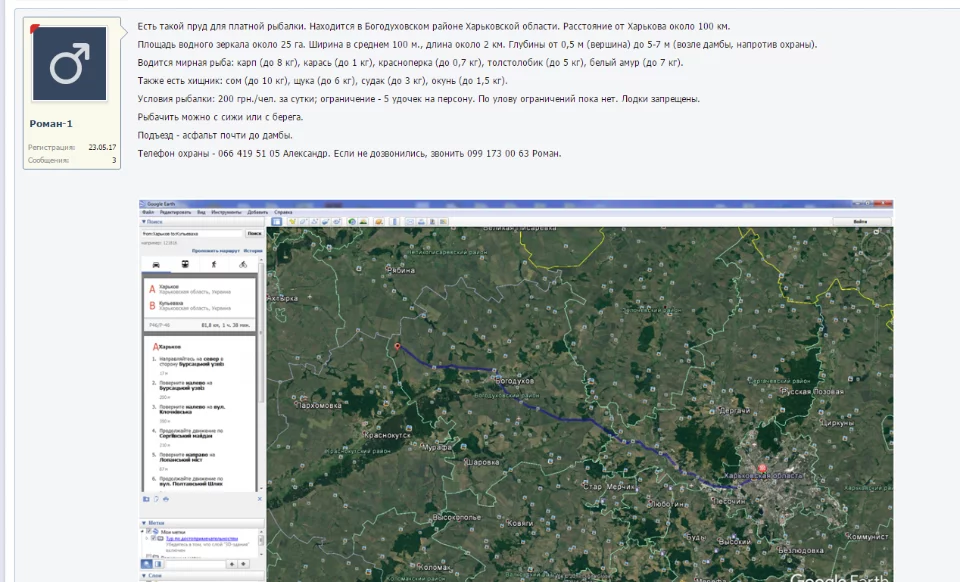Image resolution: width=960 pixels, height=582 pixels.
Task: Click the hide sidebar toolbar icon
Action: tap(275, 221)
